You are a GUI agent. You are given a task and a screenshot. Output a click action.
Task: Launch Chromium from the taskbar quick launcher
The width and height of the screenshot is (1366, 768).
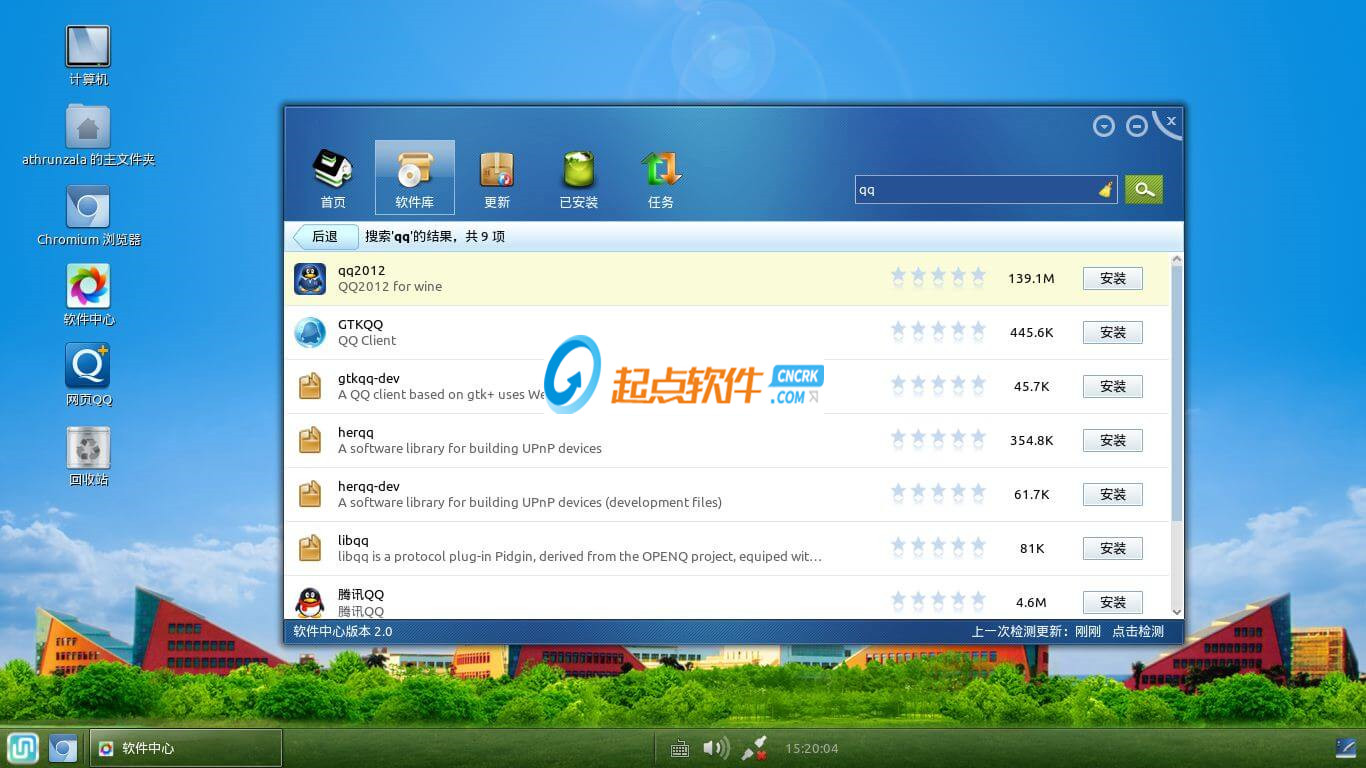tap(63, 748)
